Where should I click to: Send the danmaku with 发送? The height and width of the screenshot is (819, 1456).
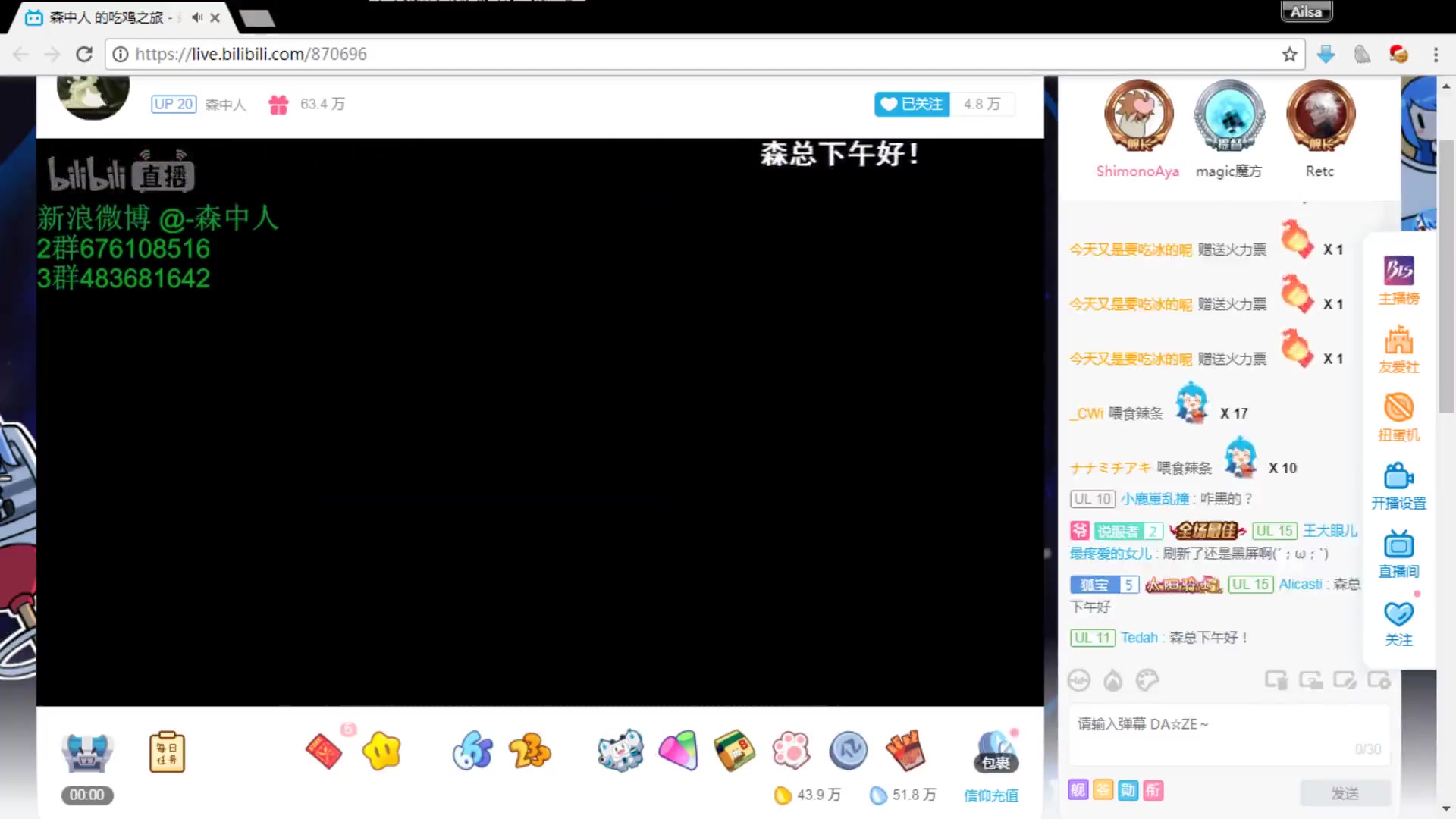coord(1345,793)
